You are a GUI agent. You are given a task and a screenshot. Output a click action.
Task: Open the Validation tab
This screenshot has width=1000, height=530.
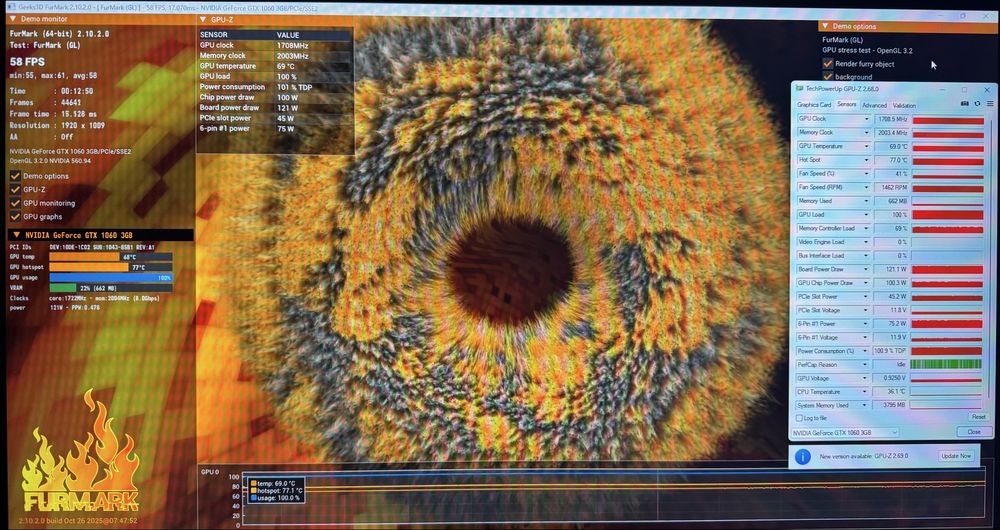pyautogui.click(x=904, y=105)
